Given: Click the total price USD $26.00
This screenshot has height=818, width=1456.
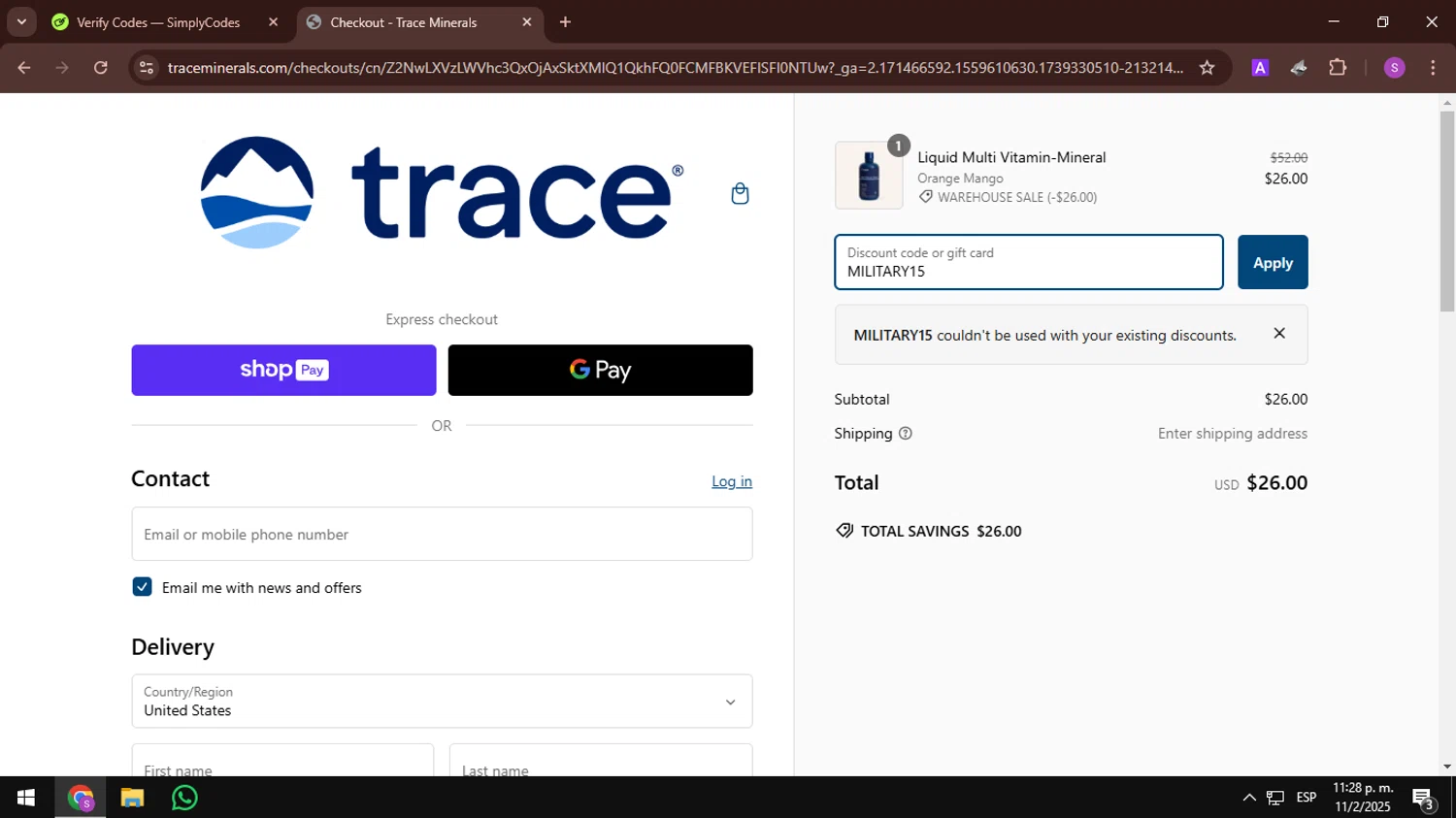Looking at the screenshot, I should coord(1261,483).
